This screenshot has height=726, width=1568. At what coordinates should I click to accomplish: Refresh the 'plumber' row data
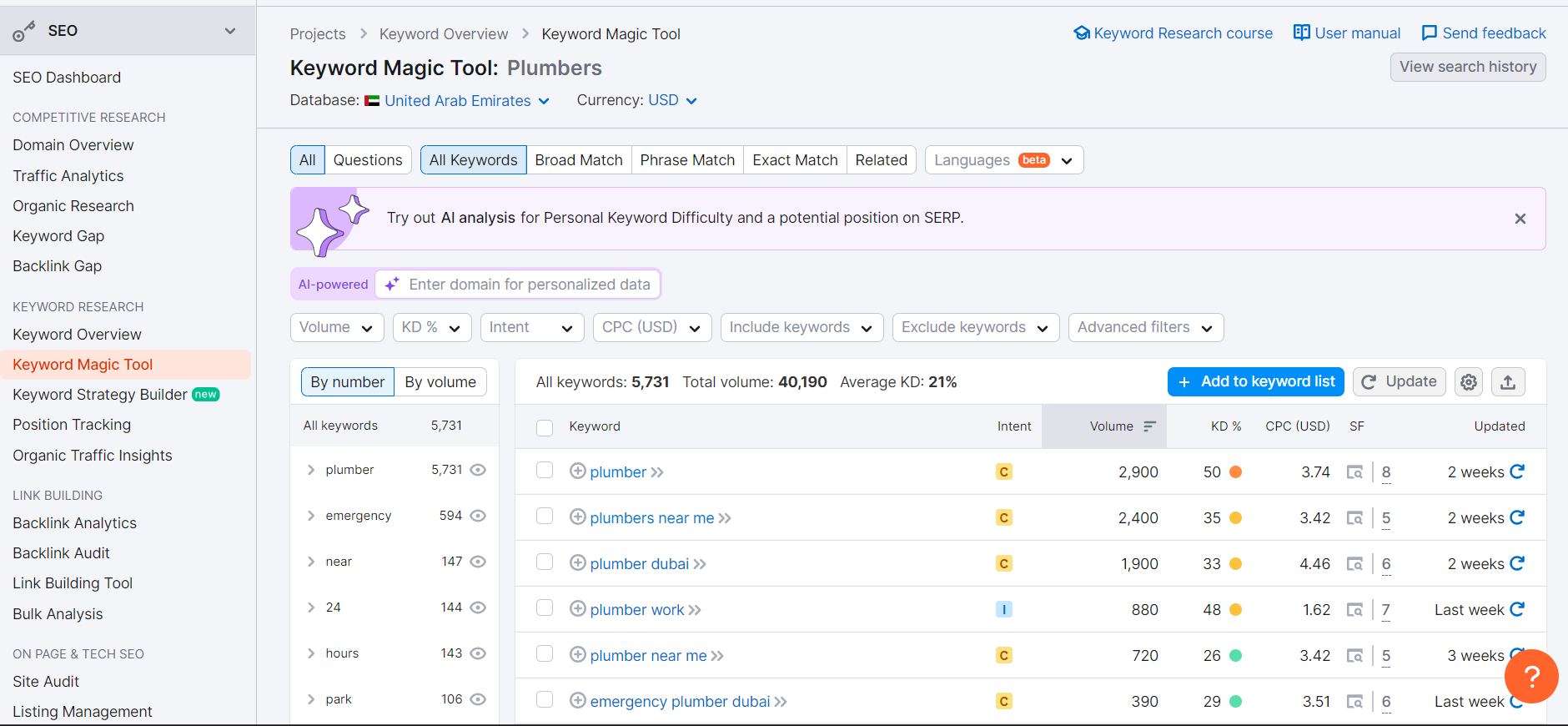click(x=1517, y=471)
